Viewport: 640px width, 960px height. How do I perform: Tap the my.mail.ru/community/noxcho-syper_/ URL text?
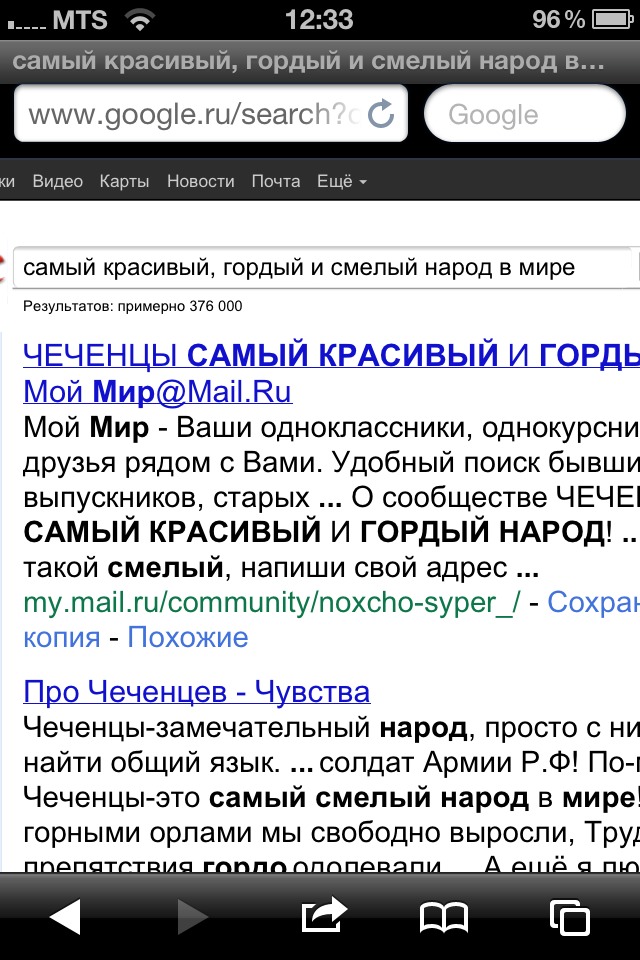click(x=272, y=603)
